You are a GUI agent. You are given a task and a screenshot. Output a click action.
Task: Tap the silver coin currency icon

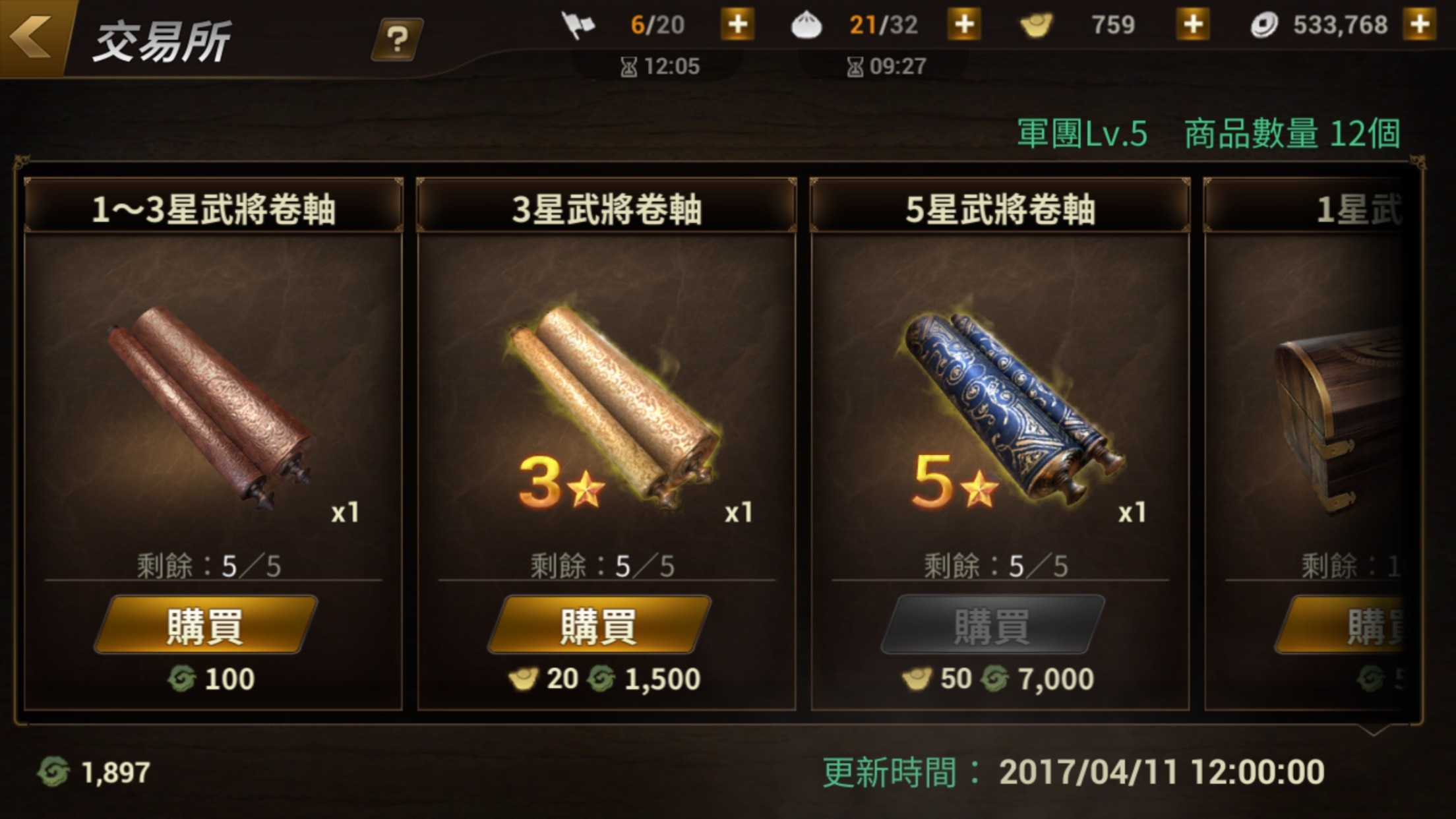pyautogui.click(x=1263, y=26)
